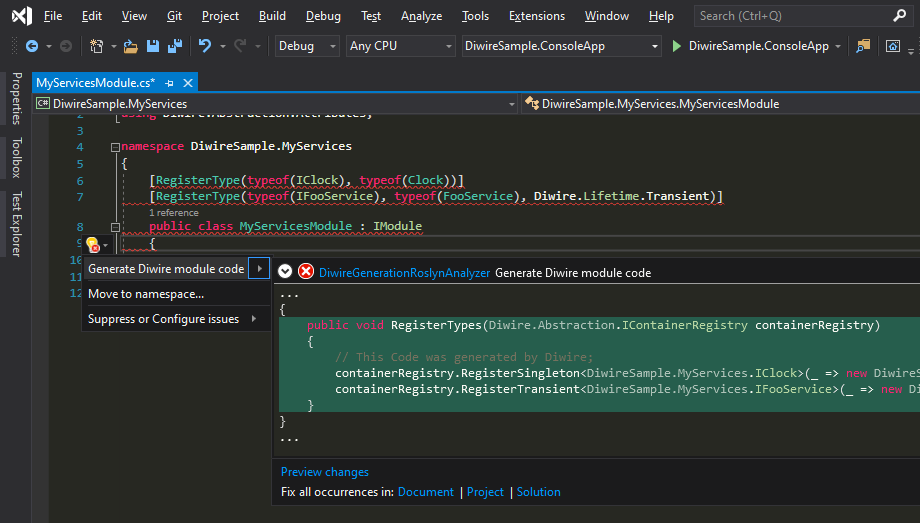Click the window icon at toolbar end
Image resolution: width=920 pixels, height=523 pixels.
892,46
